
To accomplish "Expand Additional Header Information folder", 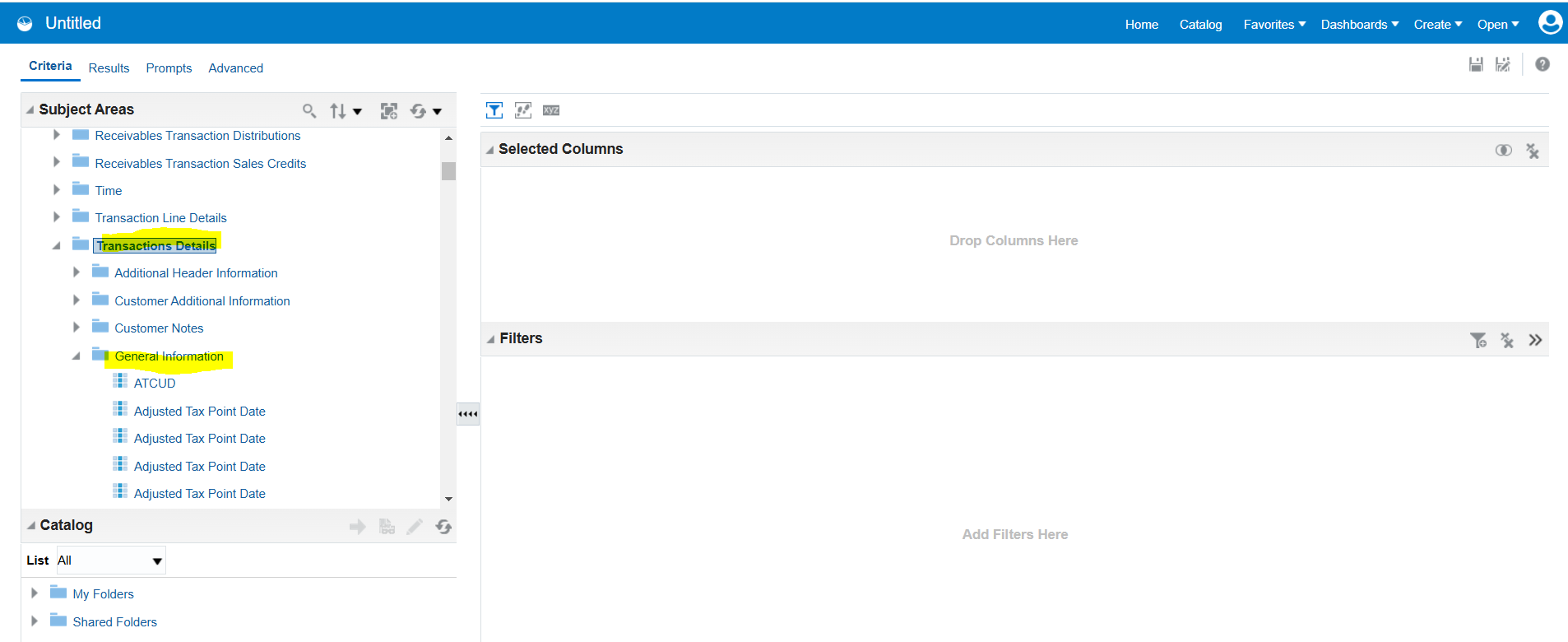I will [x=77, y=272].
